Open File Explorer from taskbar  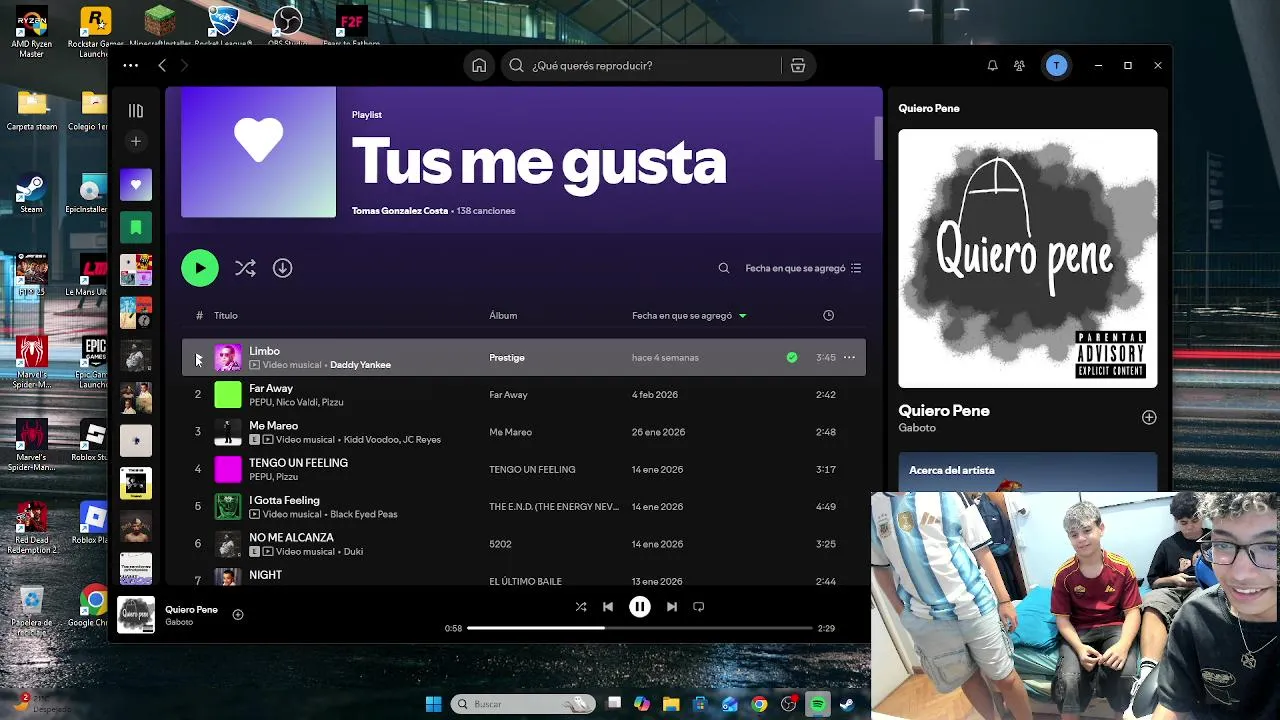tap(671, 704)
